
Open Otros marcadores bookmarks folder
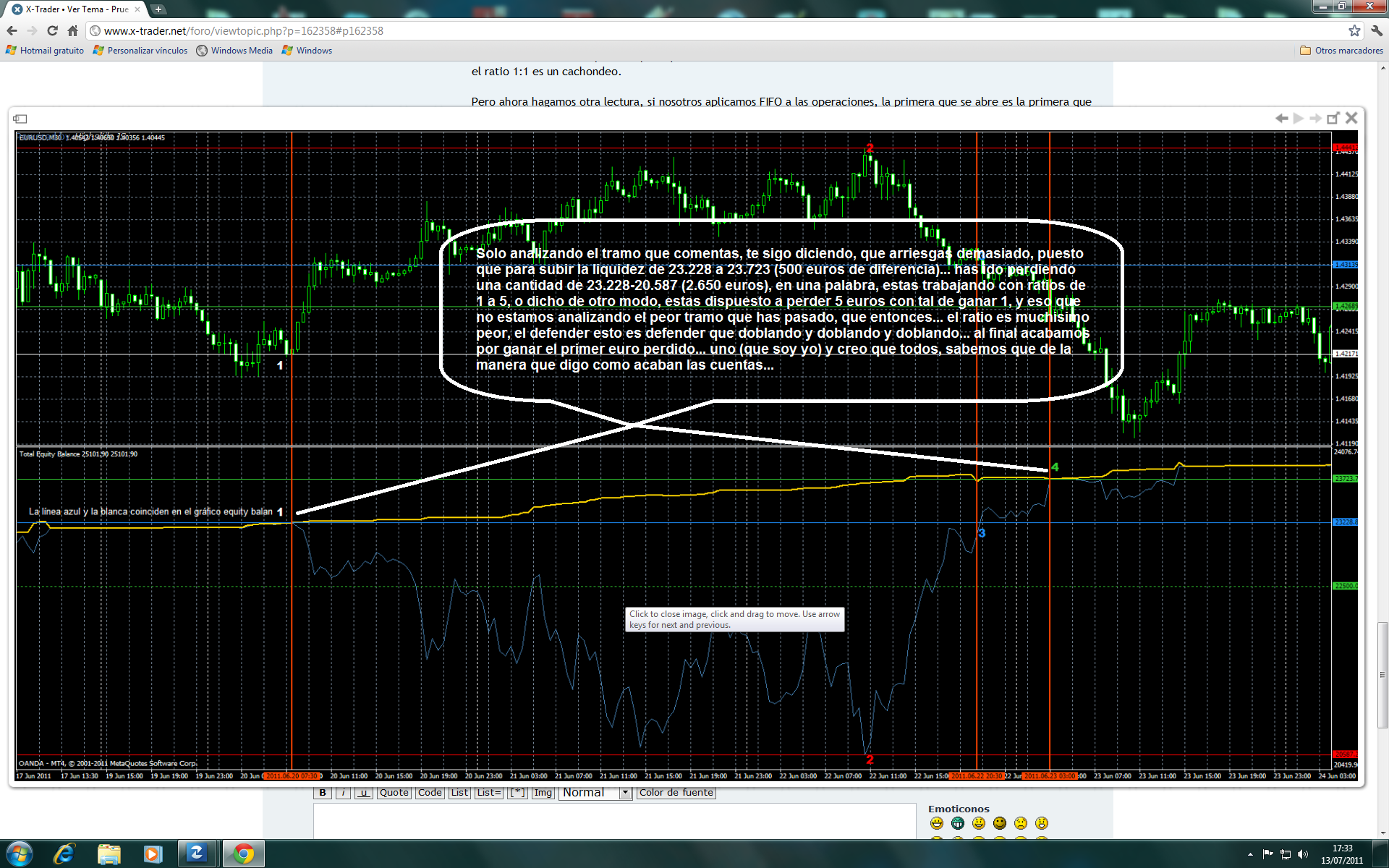pos(1341,51)
